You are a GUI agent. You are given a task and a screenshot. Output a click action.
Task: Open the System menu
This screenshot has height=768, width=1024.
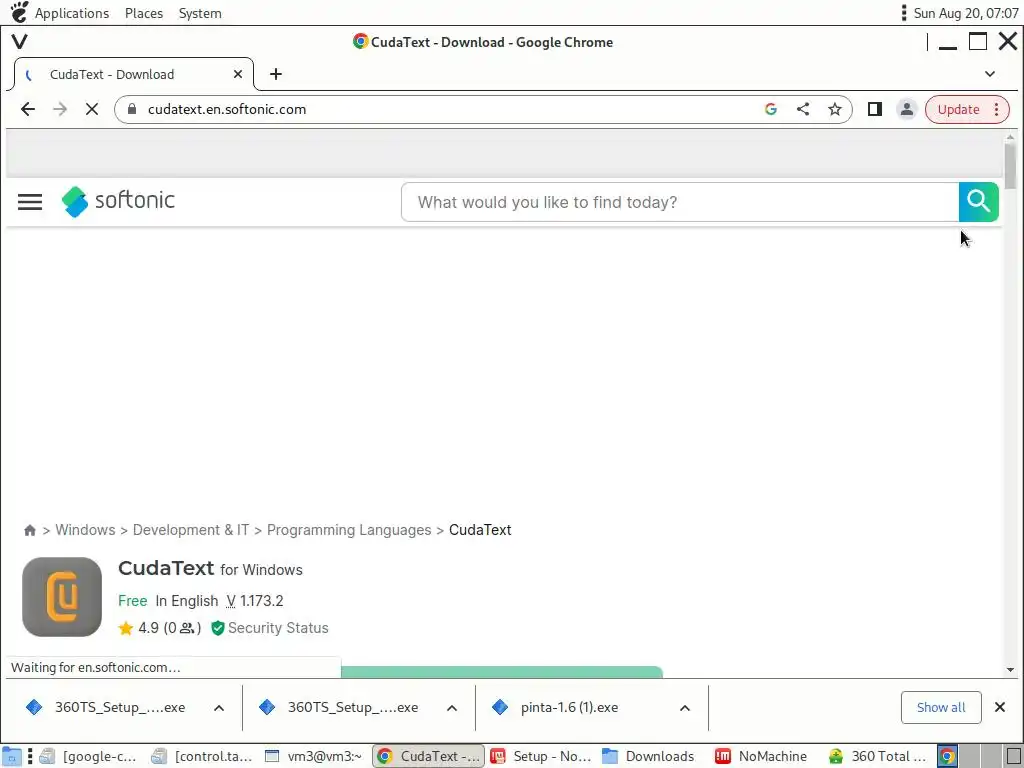200,13
